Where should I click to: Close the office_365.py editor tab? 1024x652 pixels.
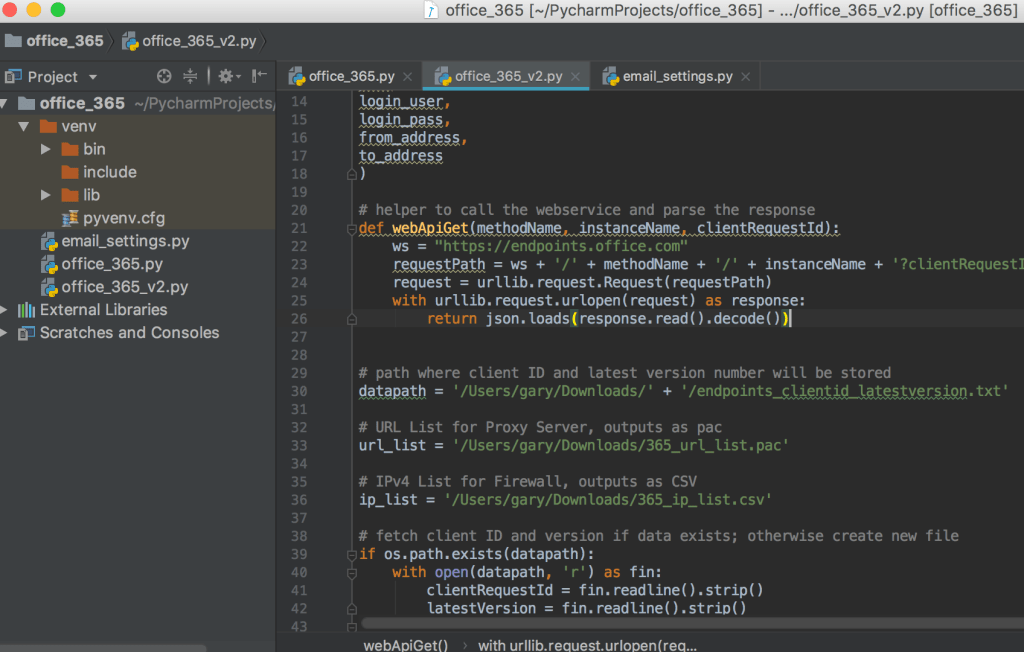[408, 77]
